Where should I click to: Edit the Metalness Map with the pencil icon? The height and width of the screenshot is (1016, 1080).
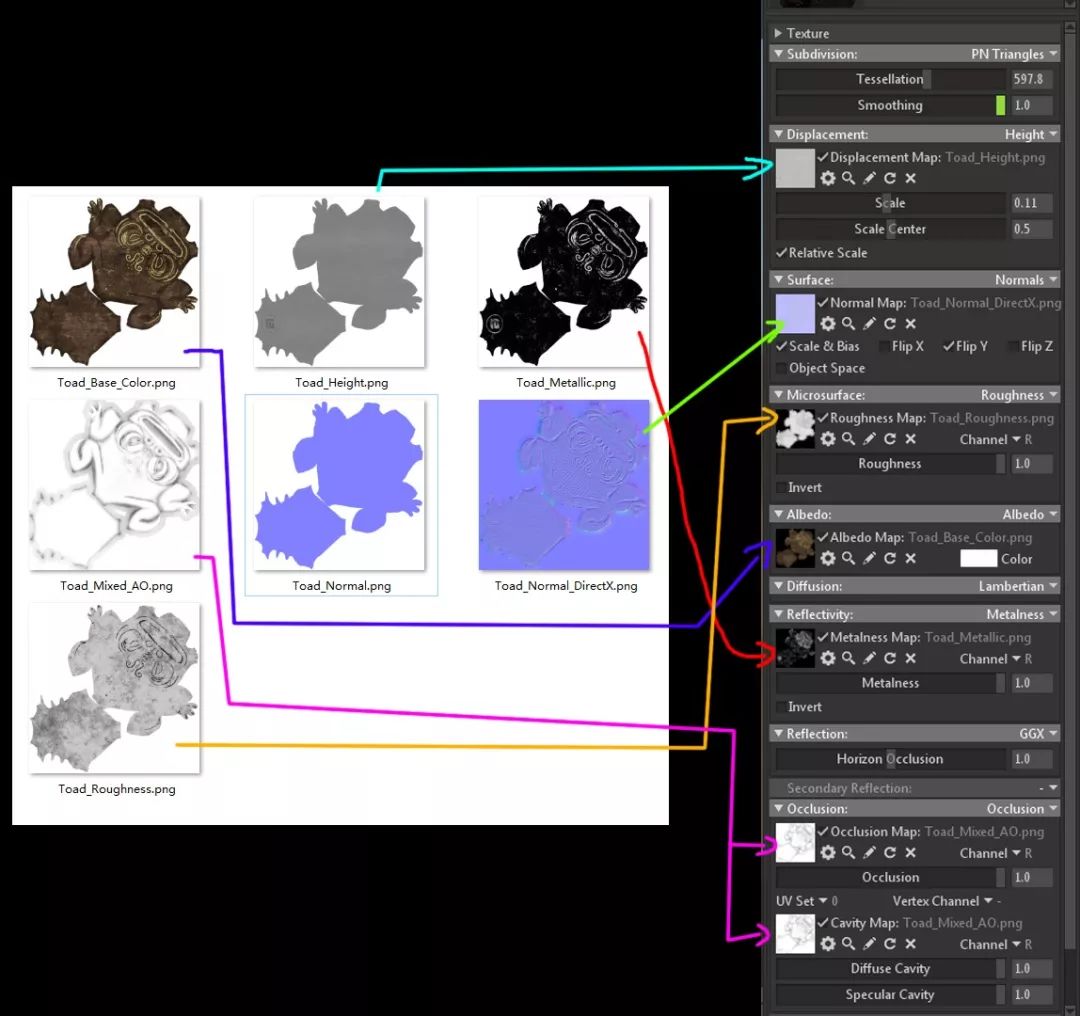coord(868,658)
